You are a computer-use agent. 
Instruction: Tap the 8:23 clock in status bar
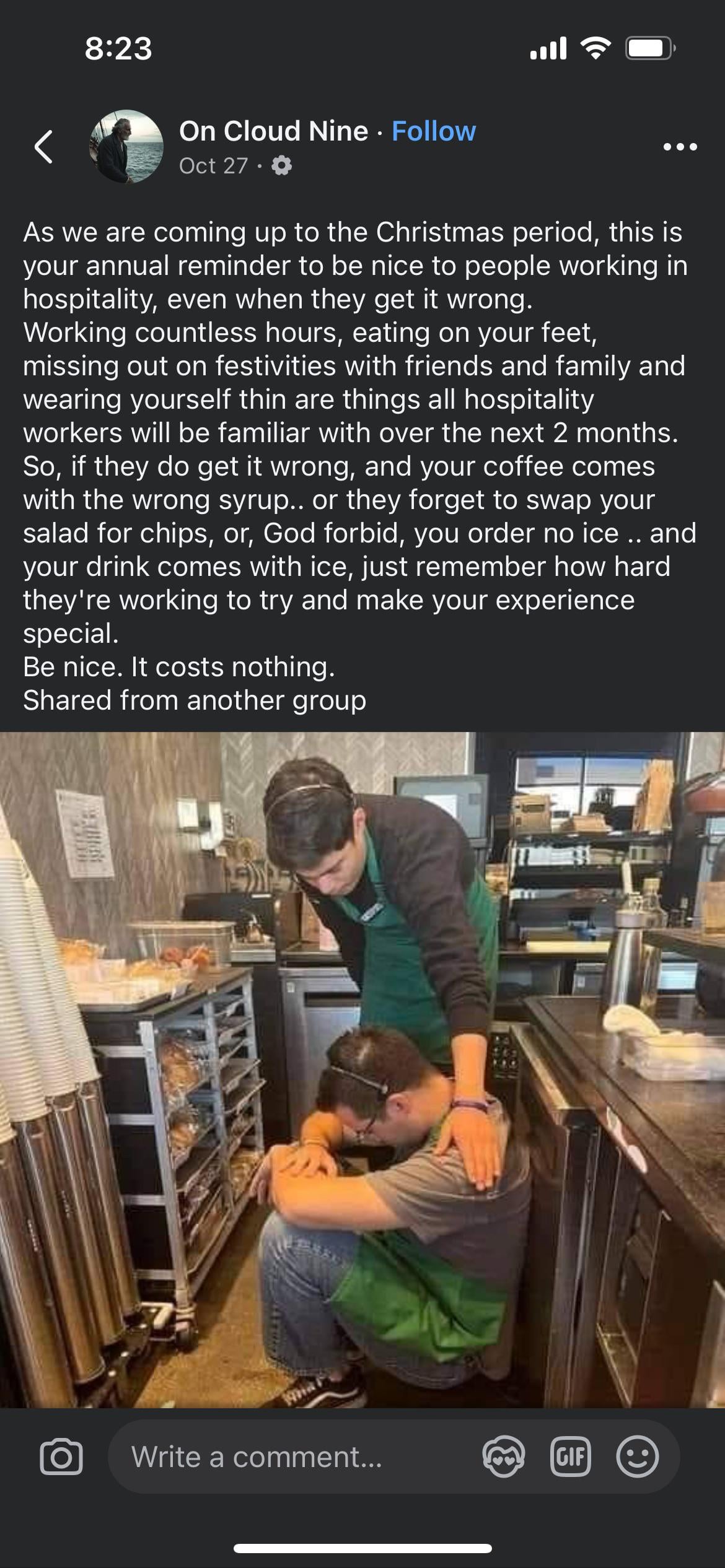pos(118,48)
